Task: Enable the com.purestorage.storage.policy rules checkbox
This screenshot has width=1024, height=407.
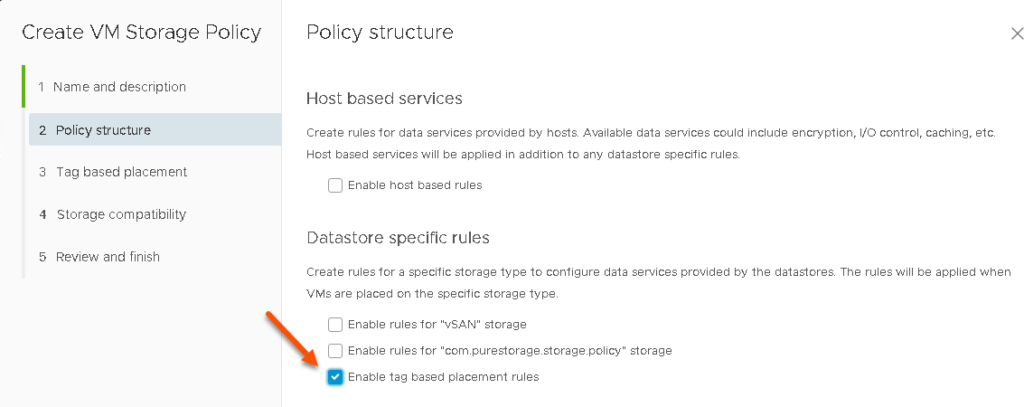Action: point(335,351)
